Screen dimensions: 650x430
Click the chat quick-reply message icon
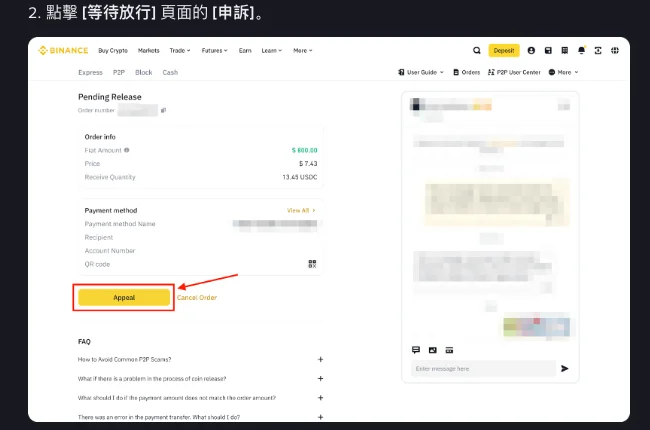coord(416,350)
